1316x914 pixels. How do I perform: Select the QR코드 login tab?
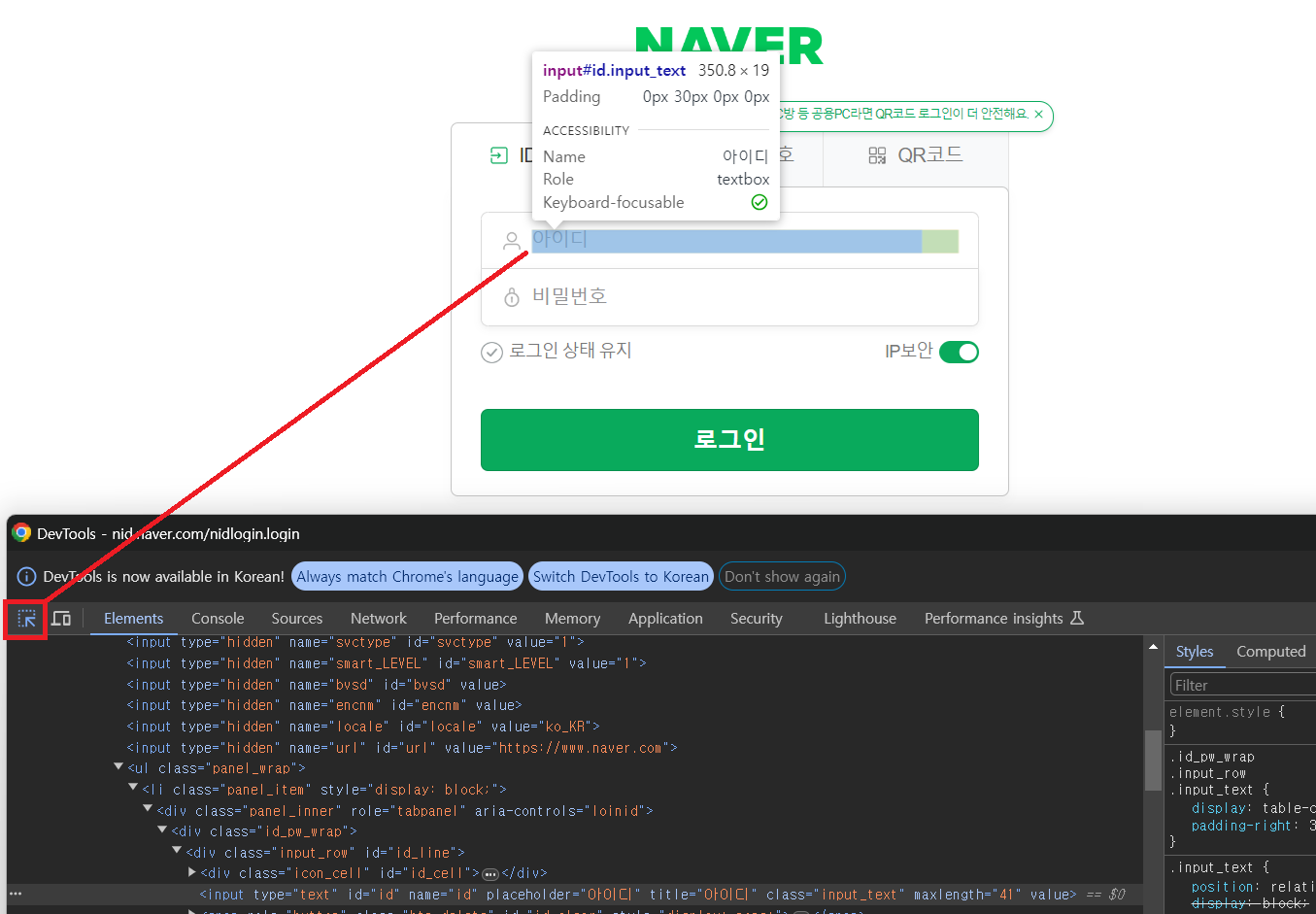(916, 155)
